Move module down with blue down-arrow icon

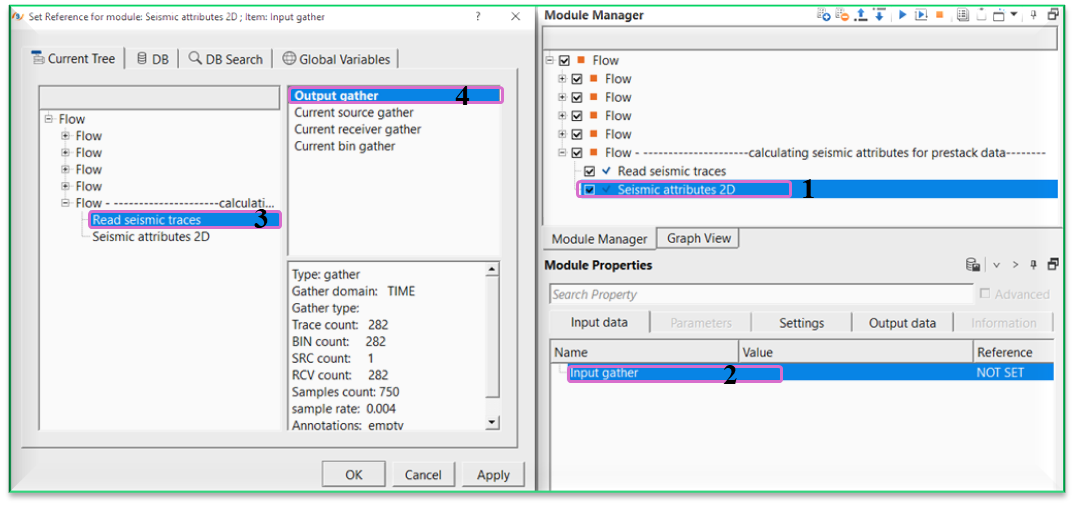[x=878, y=14]
